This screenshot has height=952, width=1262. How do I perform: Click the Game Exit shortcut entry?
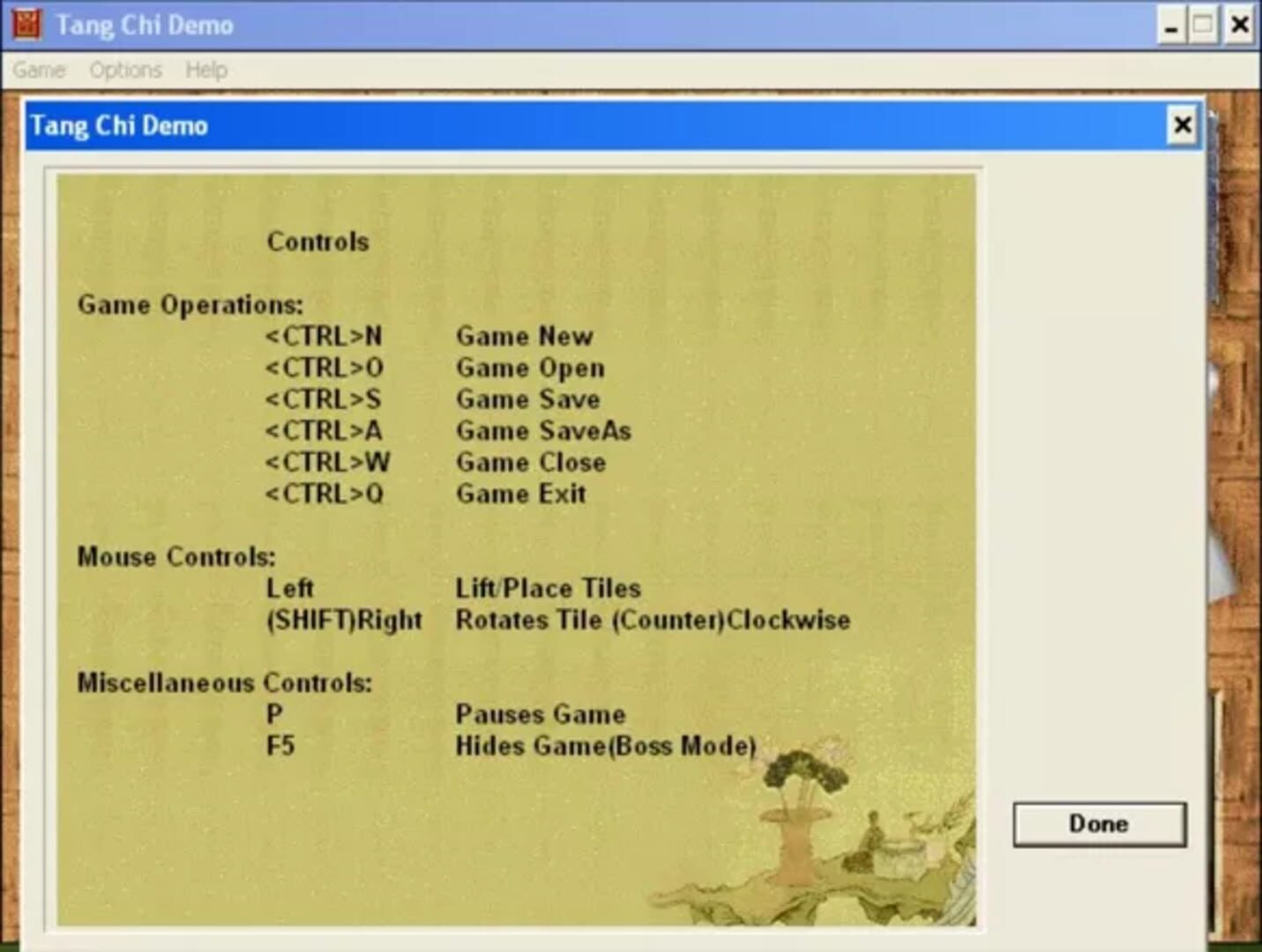pos(423,494)
